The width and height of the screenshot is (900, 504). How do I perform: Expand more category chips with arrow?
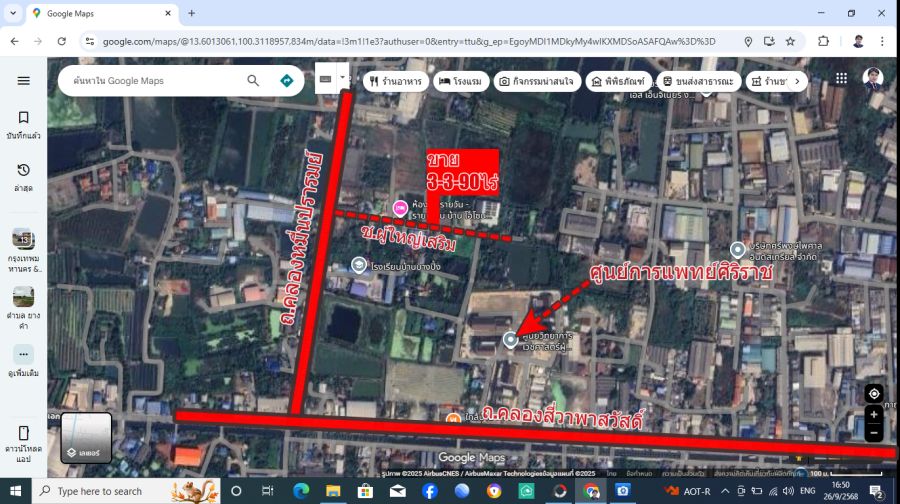[797, 81]
